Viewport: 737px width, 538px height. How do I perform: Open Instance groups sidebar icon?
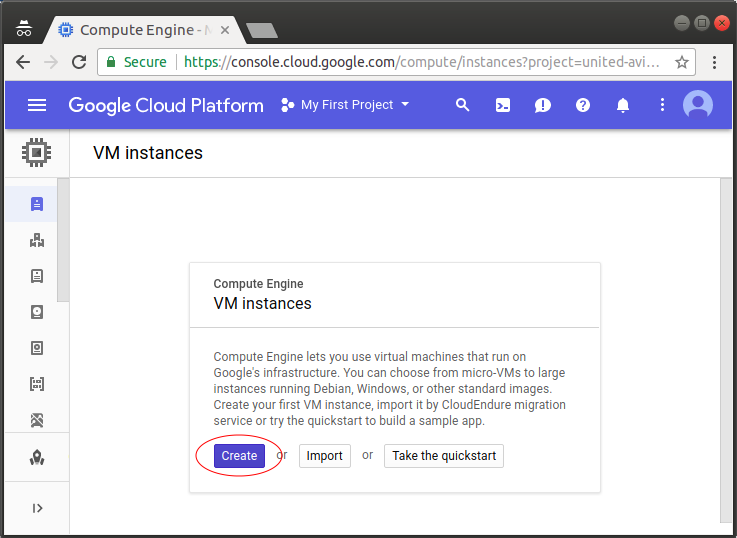[x=37, y=240]
